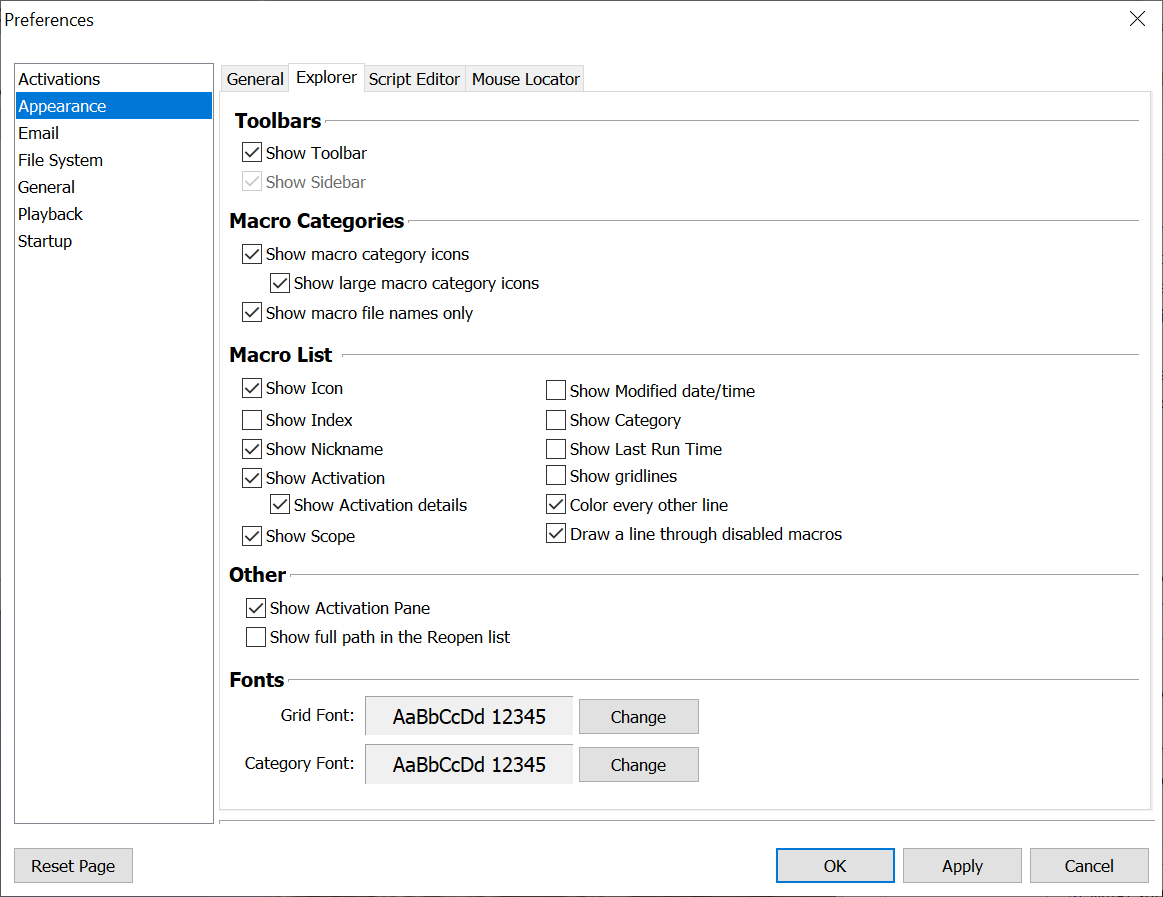The height and width of the screenshot is (897, 1163).
Task: Switch to the Script Editor tab
Action: tap(414, 79)
